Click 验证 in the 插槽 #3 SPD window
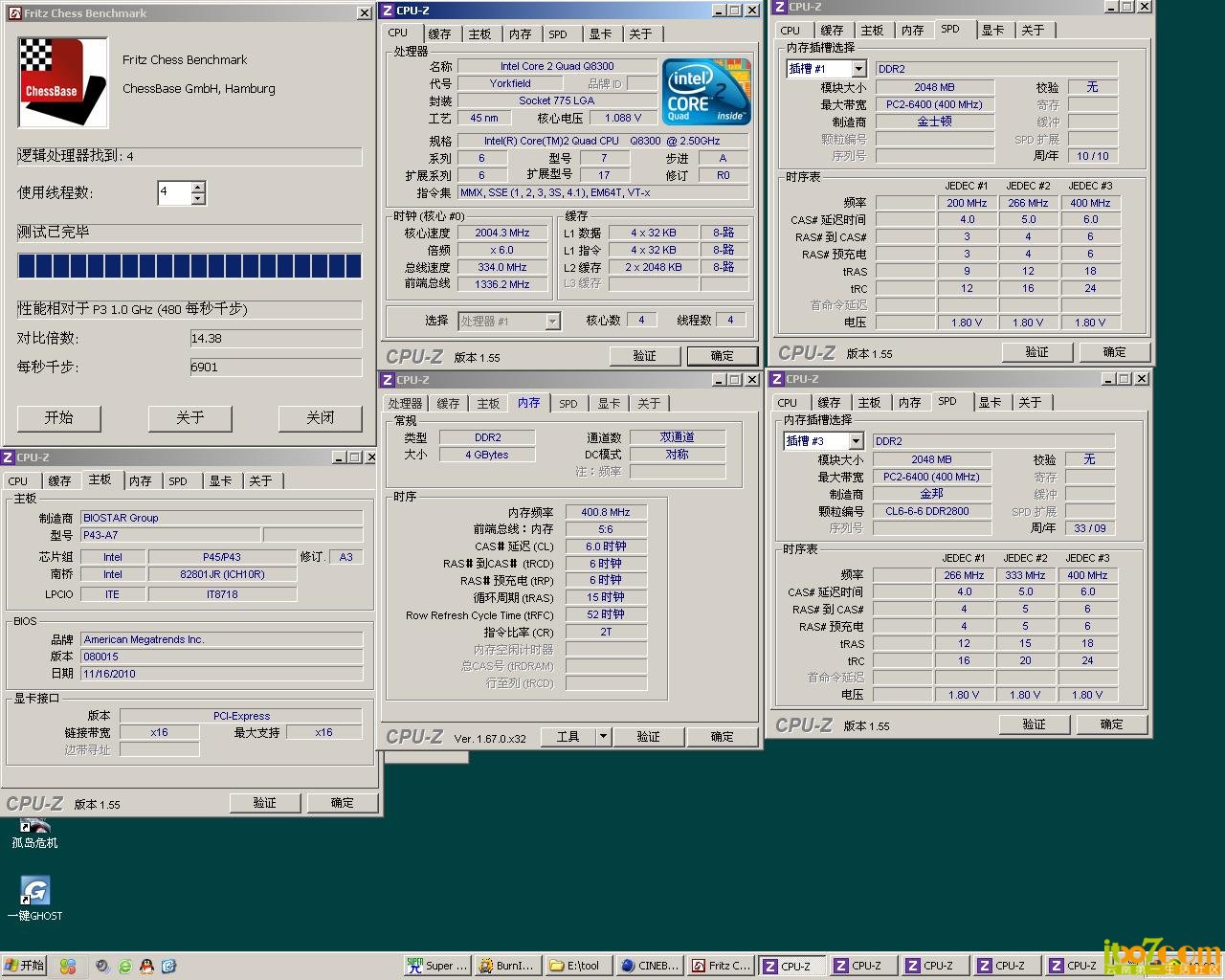Viewport: 1225px width, 980px height. 1034,724
